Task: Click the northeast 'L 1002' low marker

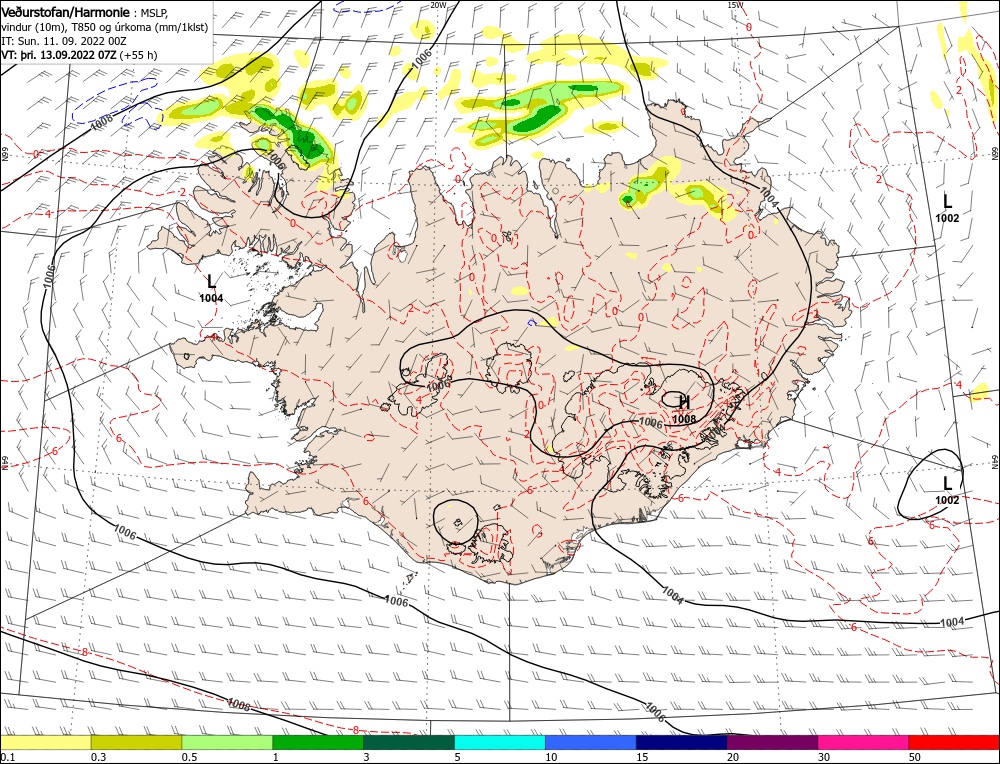Action: click(x=947, y=208)
